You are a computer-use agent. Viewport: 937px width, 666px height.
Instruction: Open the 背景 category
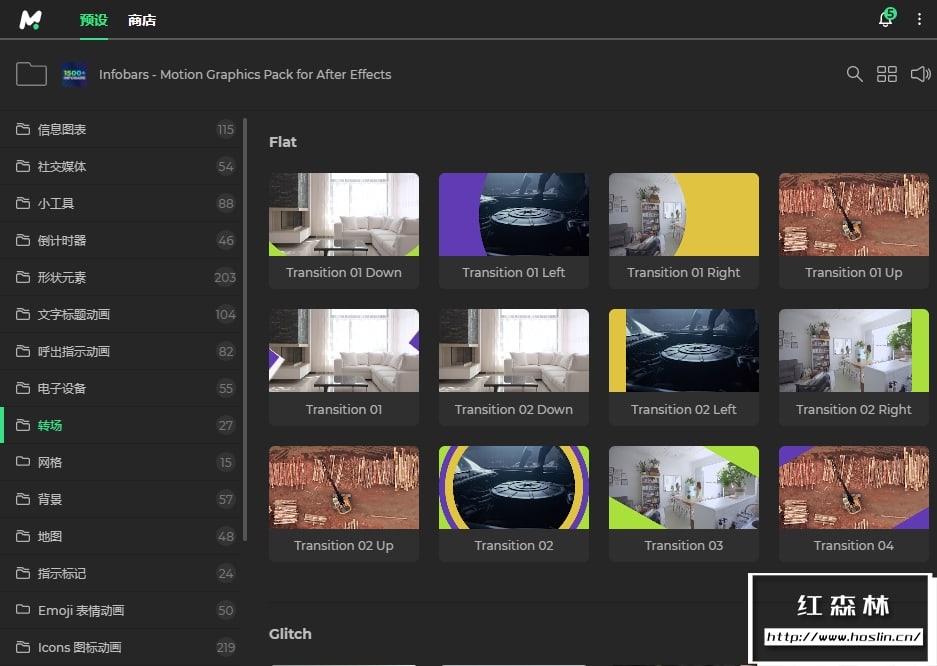pos(121,499)
